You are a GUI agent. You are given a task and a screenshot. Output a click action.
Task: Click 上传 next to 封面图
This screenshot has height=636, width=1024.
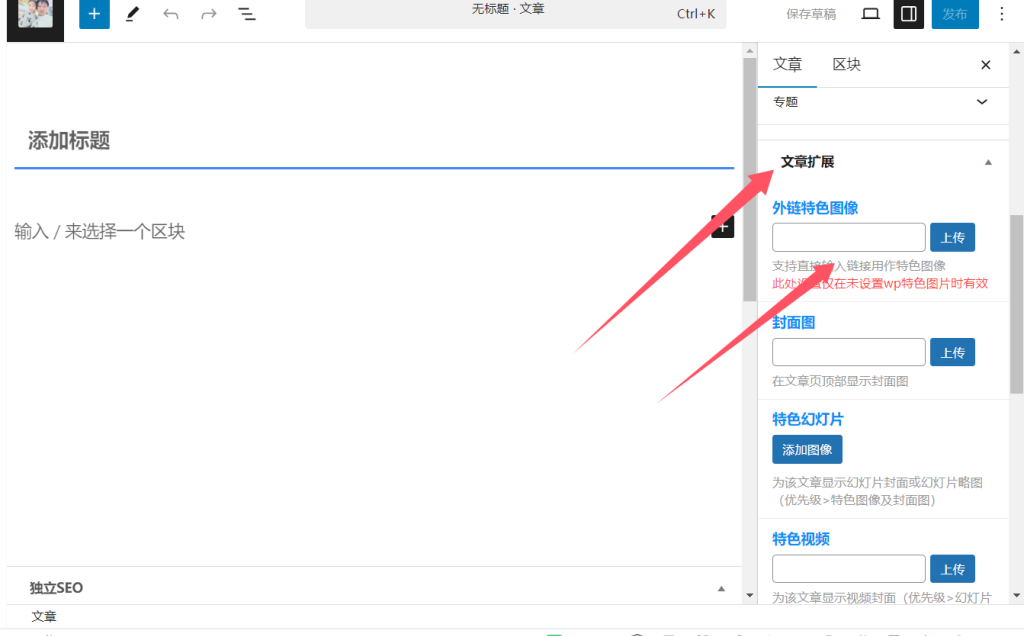click(952, 353)
